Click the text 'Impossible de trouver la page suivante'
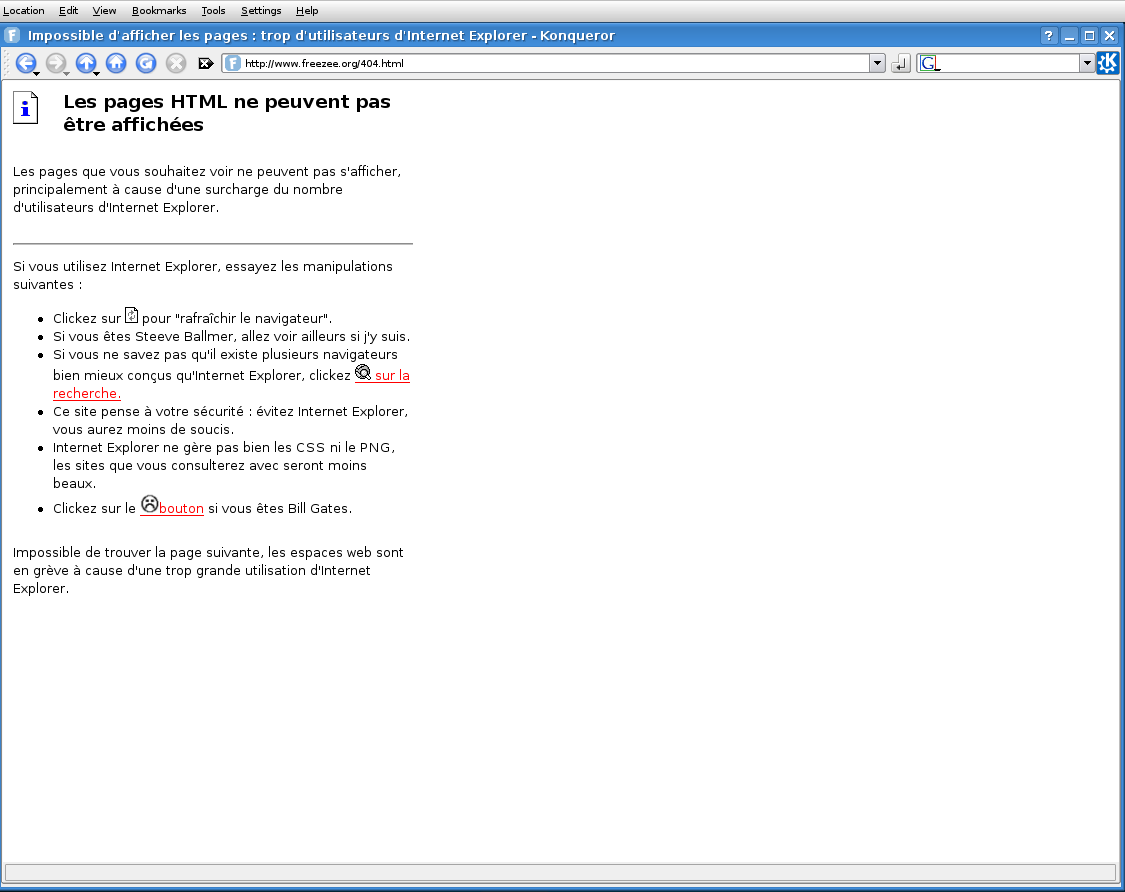Screen dimensions: 1125x892 coord(137,553)
